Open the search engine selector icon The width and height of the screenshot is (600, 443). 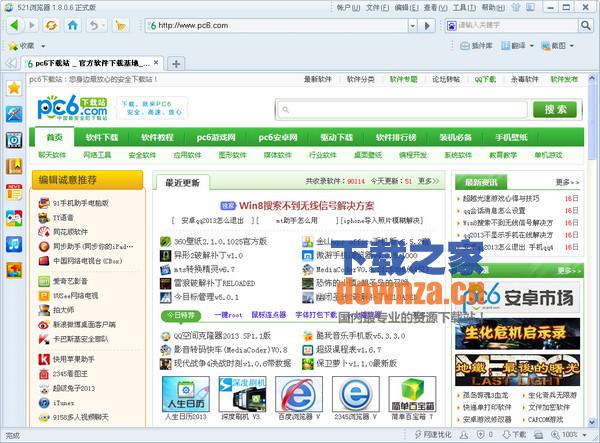click(x=452, y=26)
